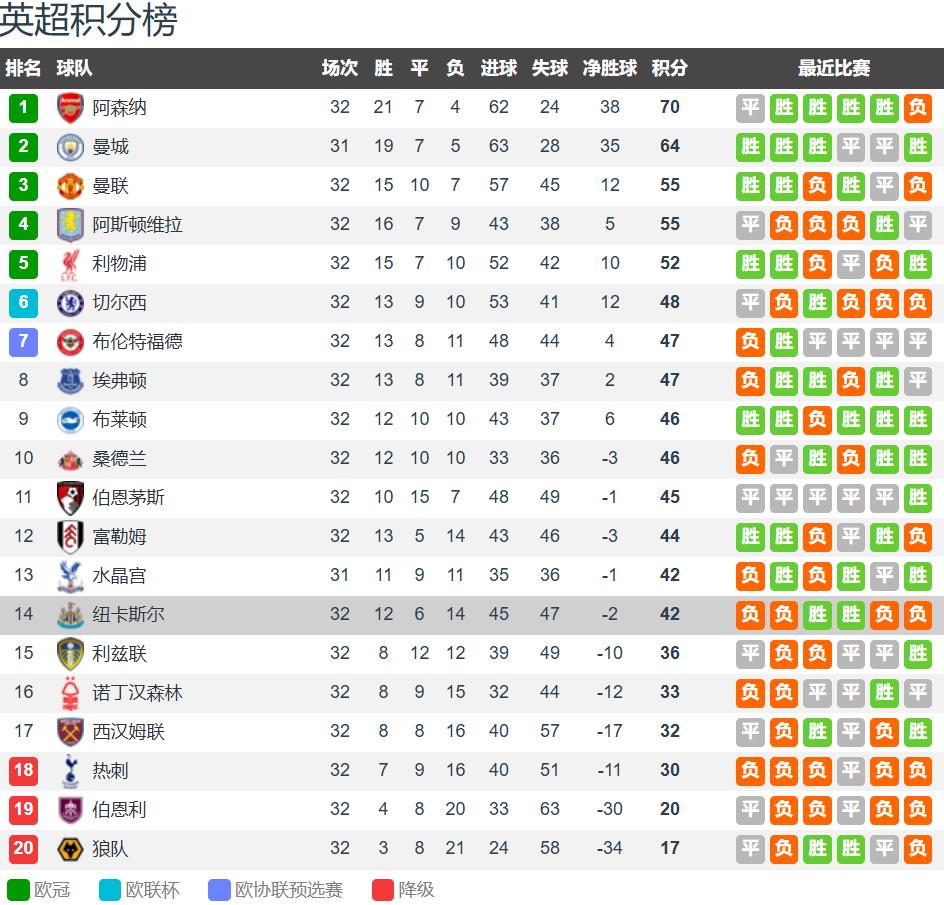This screenshot has height=905, width=944.
Task: Click the Chelsea (切尔西) crest icon
Action: [x=70, y=302]
